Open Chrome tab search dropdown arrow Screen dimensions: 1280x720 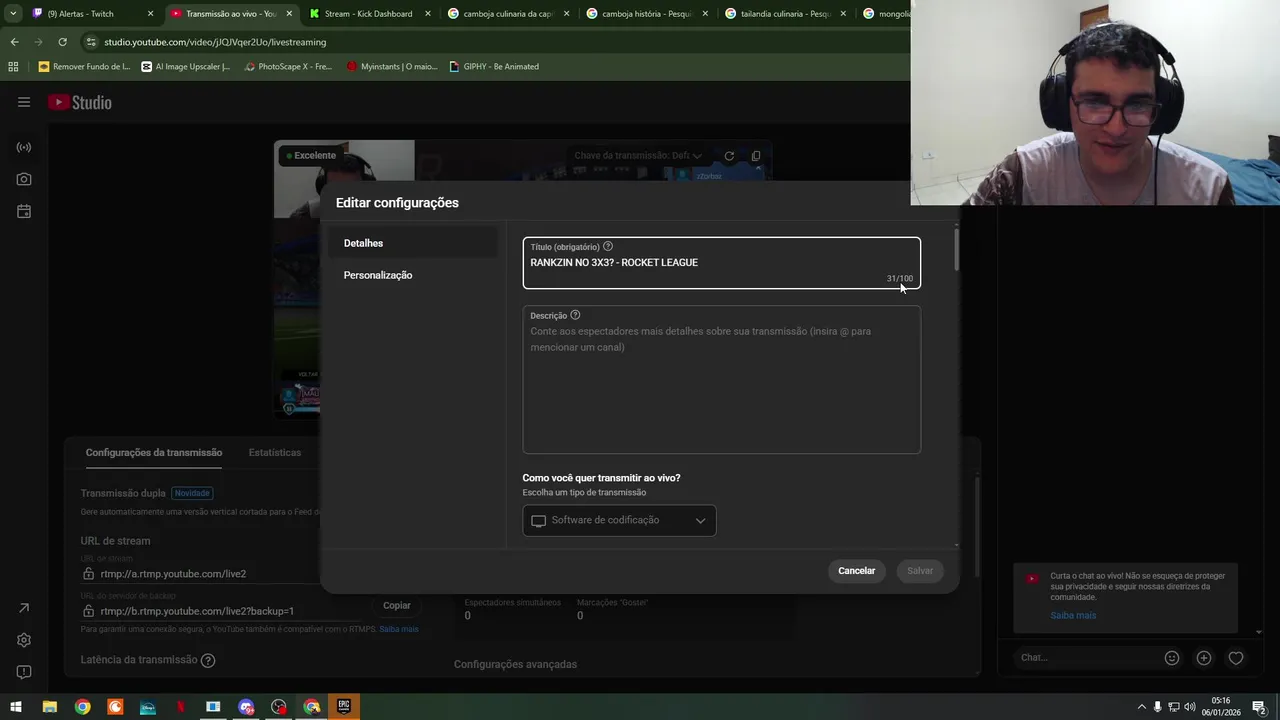(x=13, y=14)
